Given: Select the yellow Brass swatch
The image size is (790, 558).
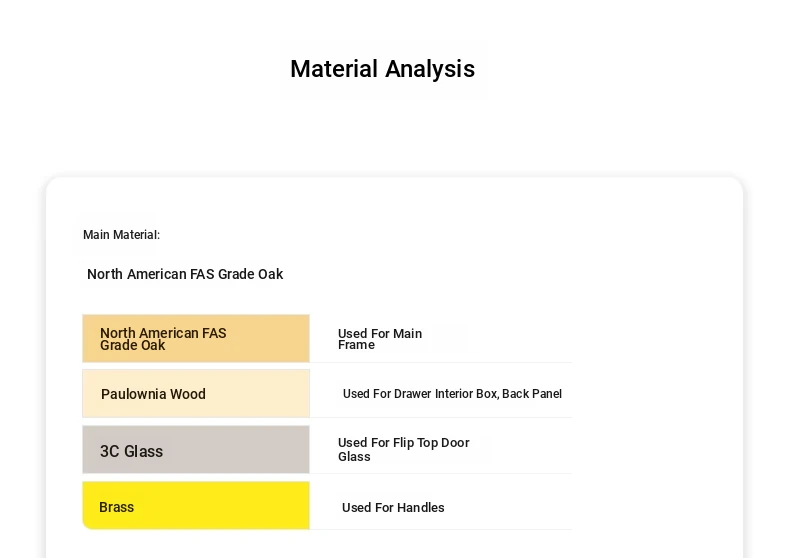Looking at the screenshot, I should click(196, 506).
